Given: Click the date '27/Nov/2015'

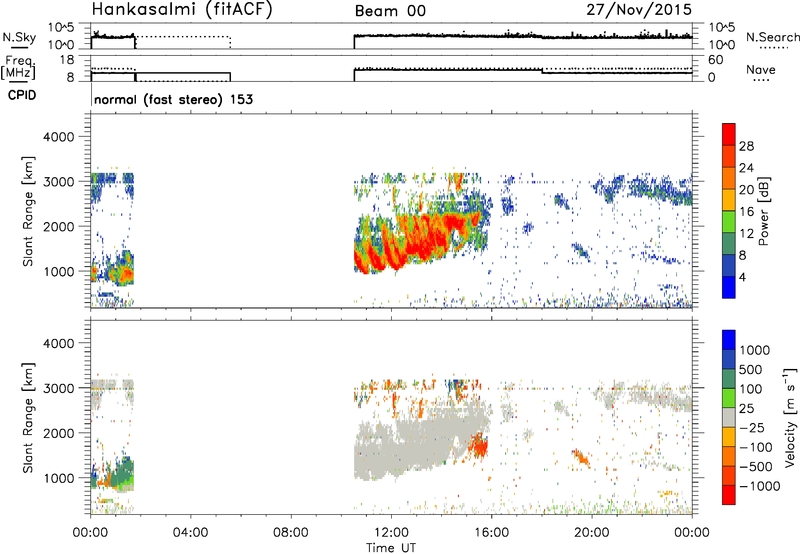Looking at the screenshot, I should (639, 9).
